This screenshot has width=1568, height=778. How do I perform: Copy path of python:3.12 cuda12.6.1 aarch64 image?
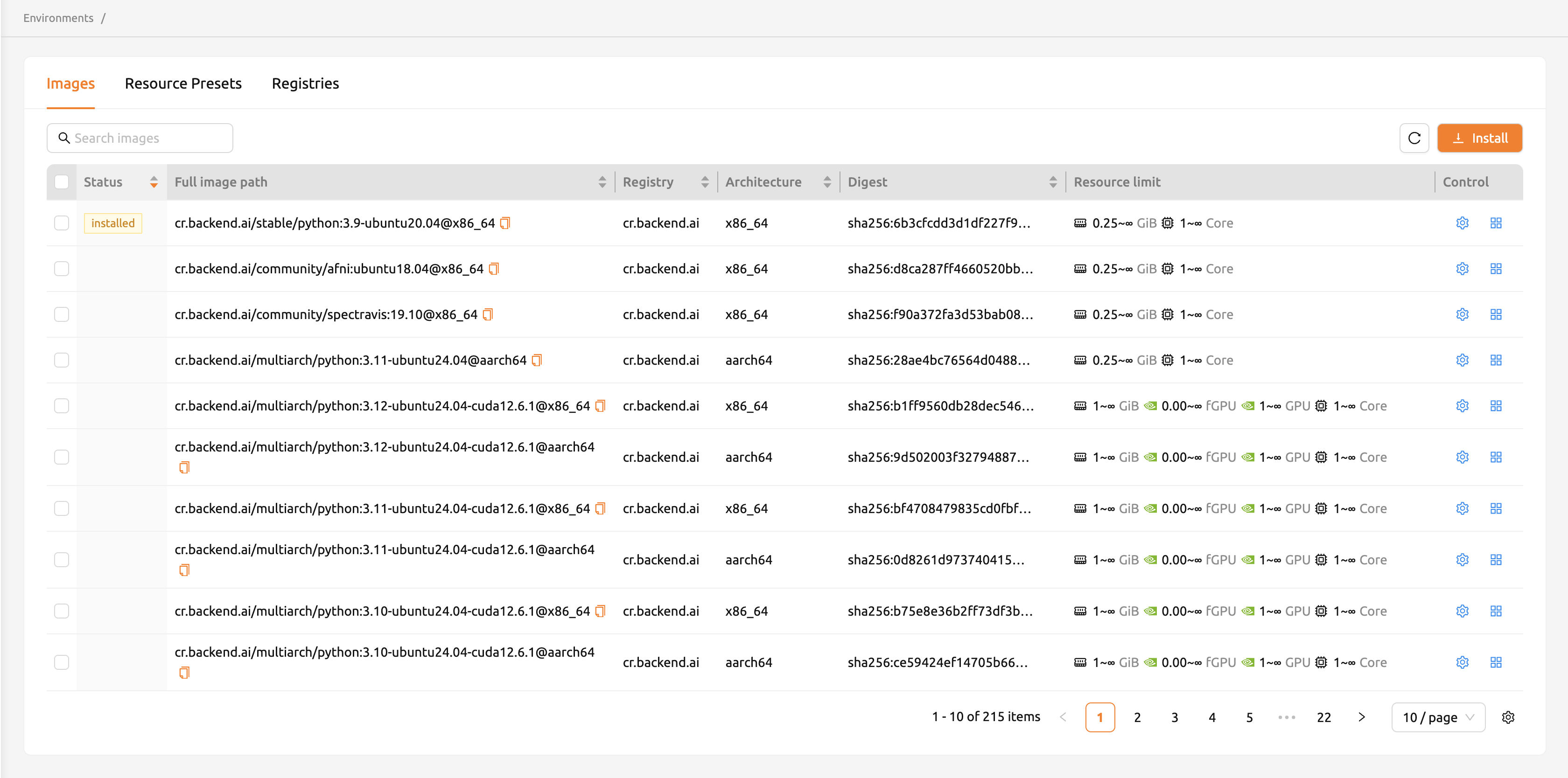(184, 467)
